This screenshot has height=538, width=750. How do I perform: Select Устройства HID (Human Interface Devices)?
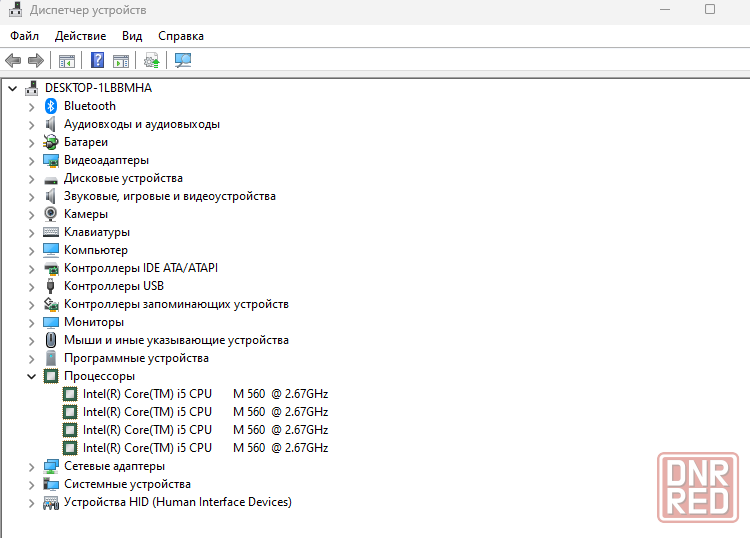pos(178,502)
